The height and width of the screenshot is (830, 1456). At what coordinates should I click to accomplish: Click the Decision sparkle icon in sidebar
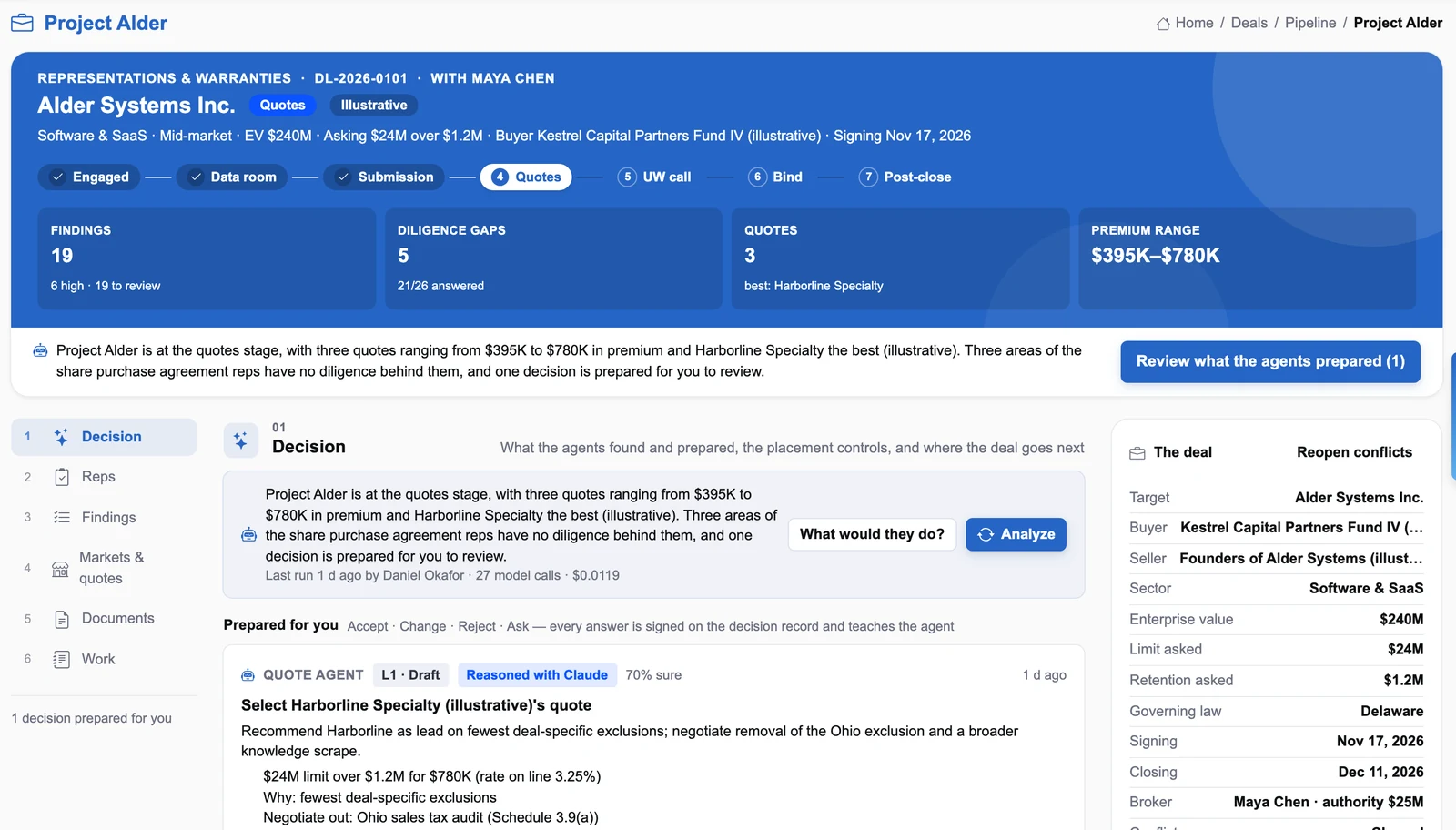pos(61,437)
